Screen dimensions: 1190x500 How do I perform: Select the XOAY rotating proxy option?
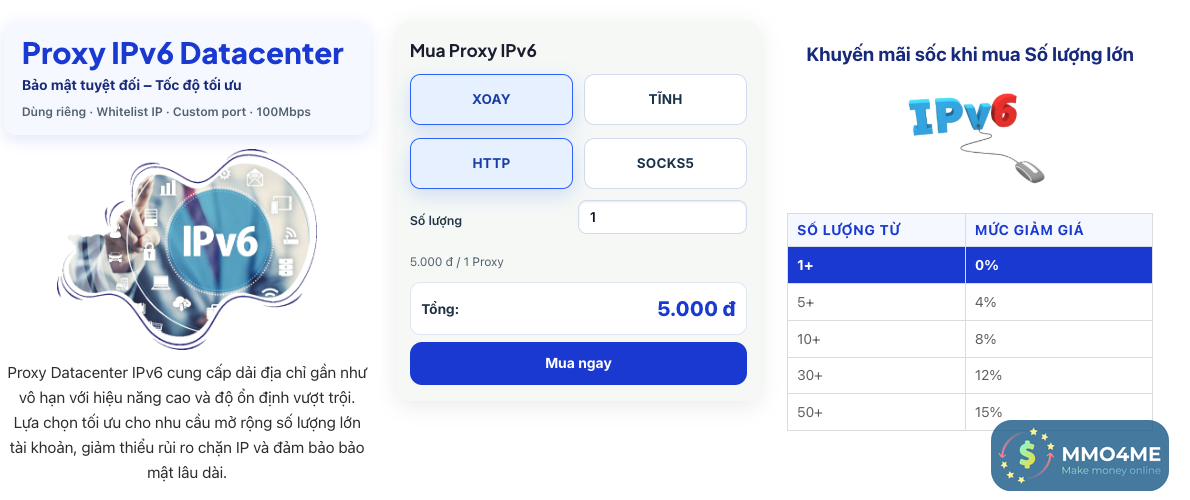[x=491, y=99]
